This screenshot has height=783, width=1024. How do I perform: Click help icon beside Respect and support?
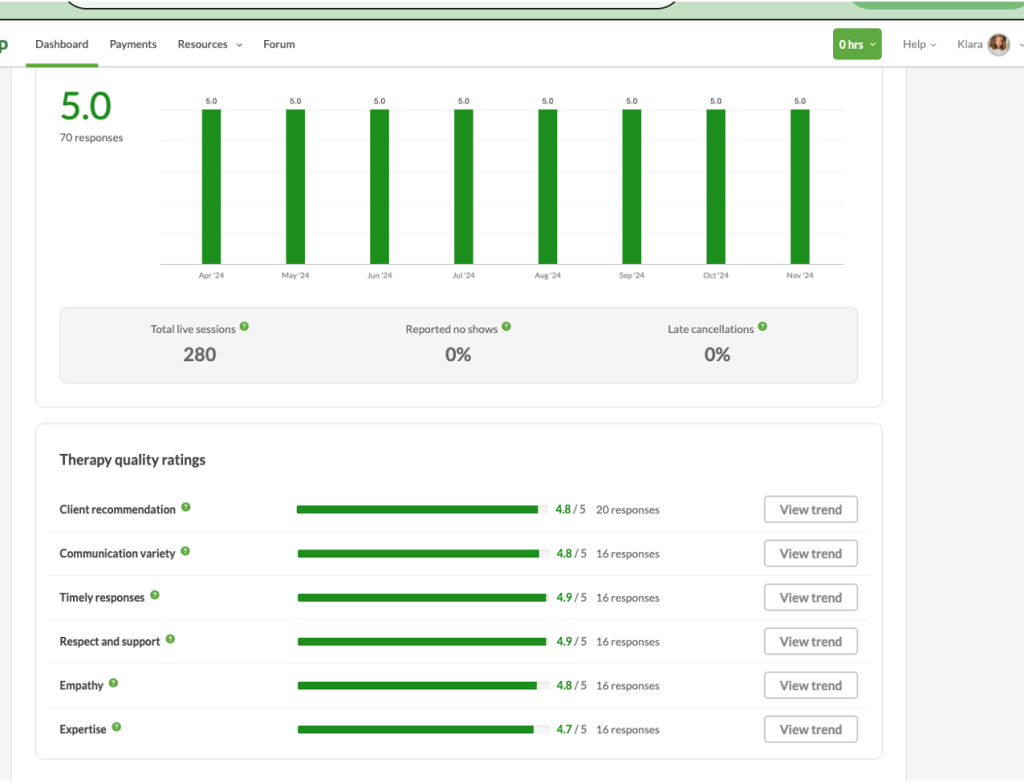(x=171, y=640)
